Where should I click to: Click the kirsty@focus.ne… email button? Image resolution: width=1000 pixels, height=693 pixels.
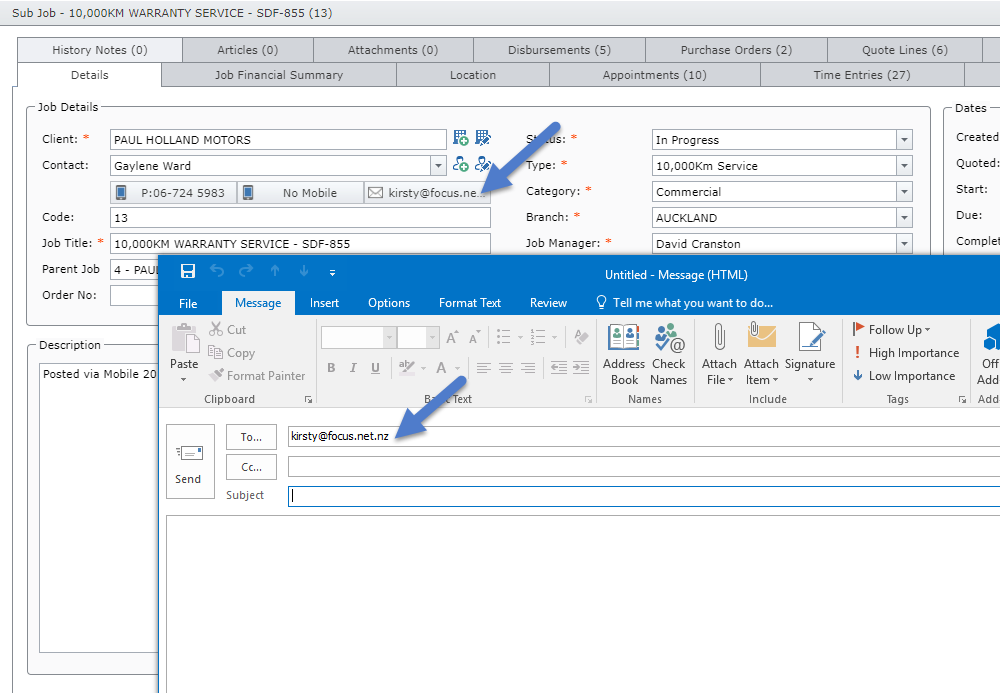427,193
